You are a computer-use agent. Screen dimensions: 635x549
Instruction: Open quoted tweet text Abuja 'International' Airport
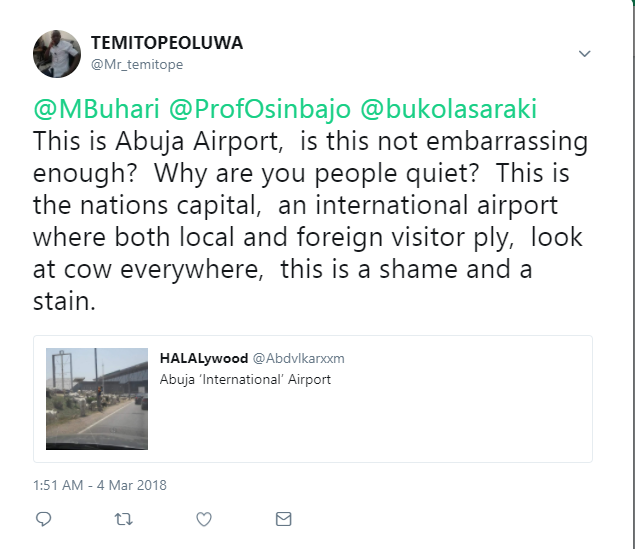click(245, 379)
